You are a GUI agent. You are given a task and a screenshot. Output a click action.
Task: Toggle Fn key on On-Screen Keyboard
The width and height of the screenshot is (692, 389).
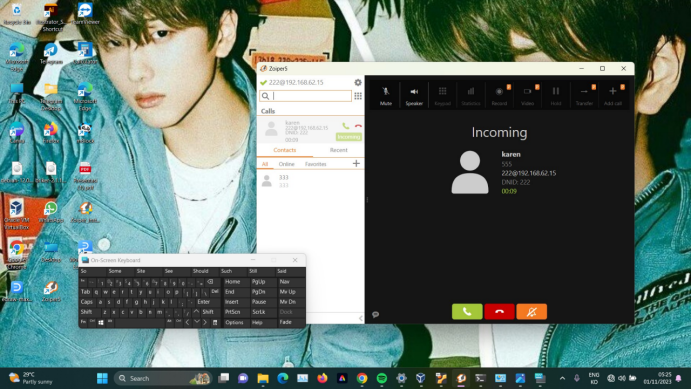point(83,322)
